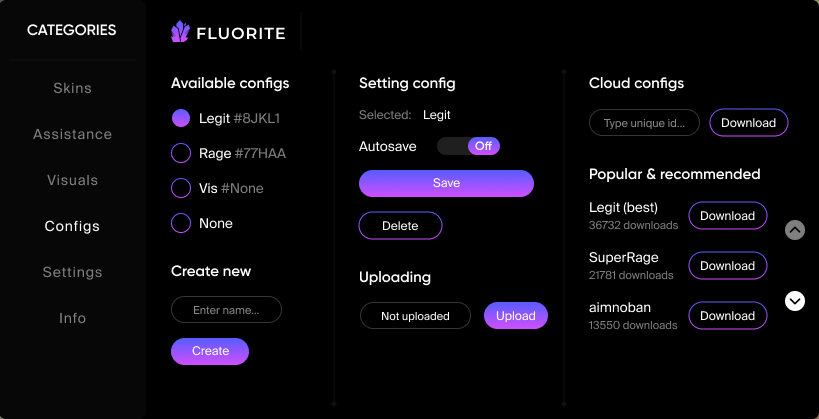Upload the current config

tap(516, 316)
